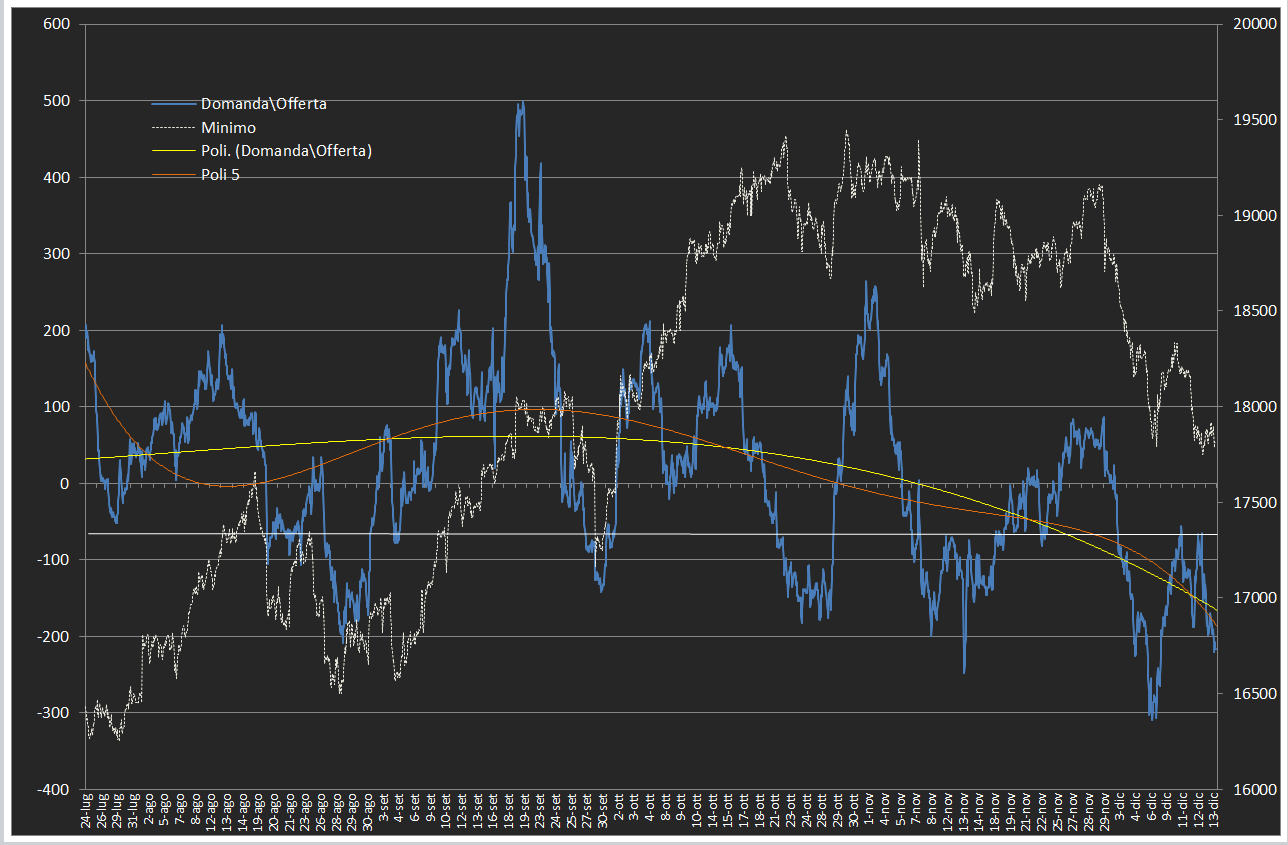Click the 7-nov date label

coord(915,809)
